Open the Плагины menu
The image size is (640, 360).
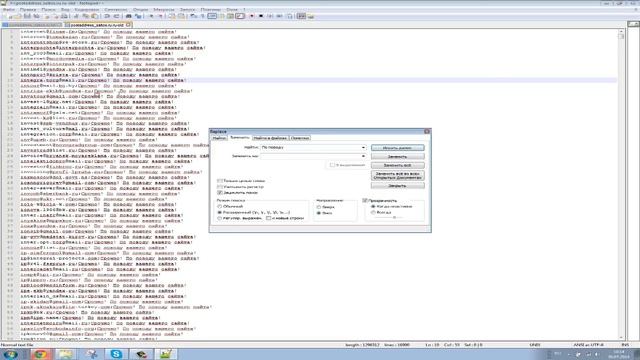(211, 9)
